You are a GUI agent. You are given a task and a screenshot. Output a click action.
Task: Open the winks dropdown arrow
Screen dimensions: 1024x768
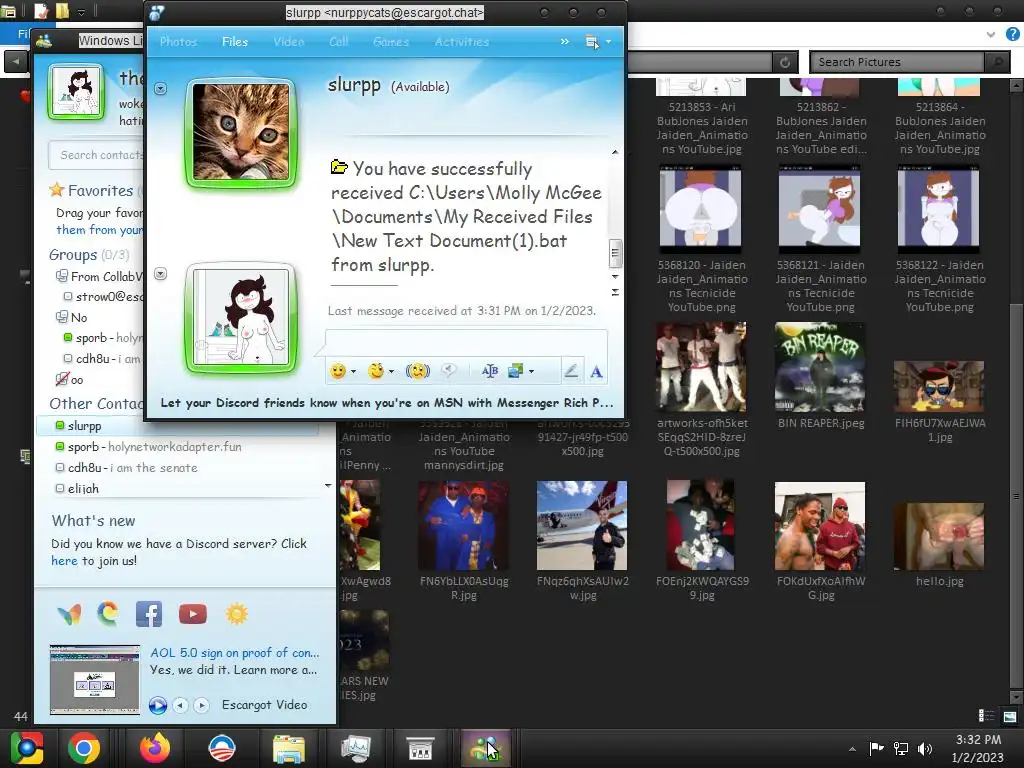click(391, 372)
